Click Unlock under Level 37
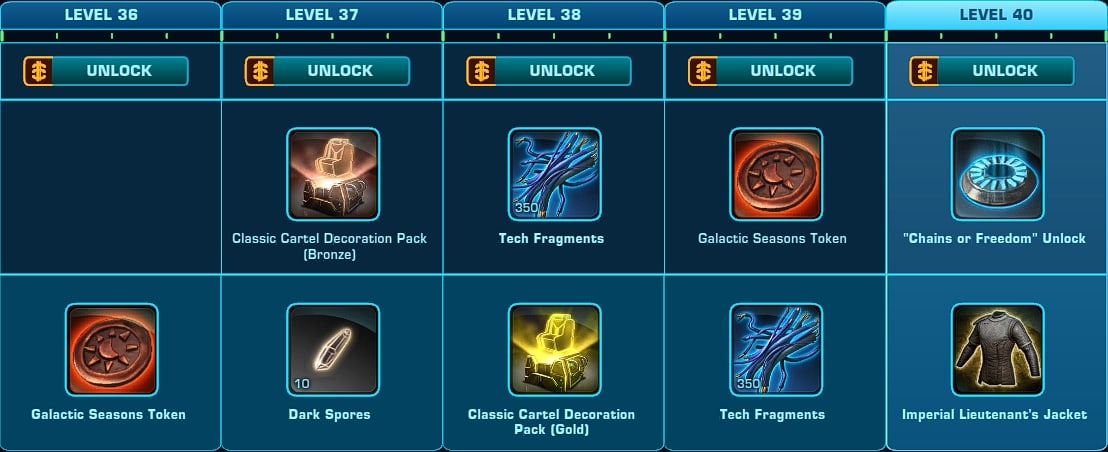This screenshot has height=452, width=1108. click(327, 71)
